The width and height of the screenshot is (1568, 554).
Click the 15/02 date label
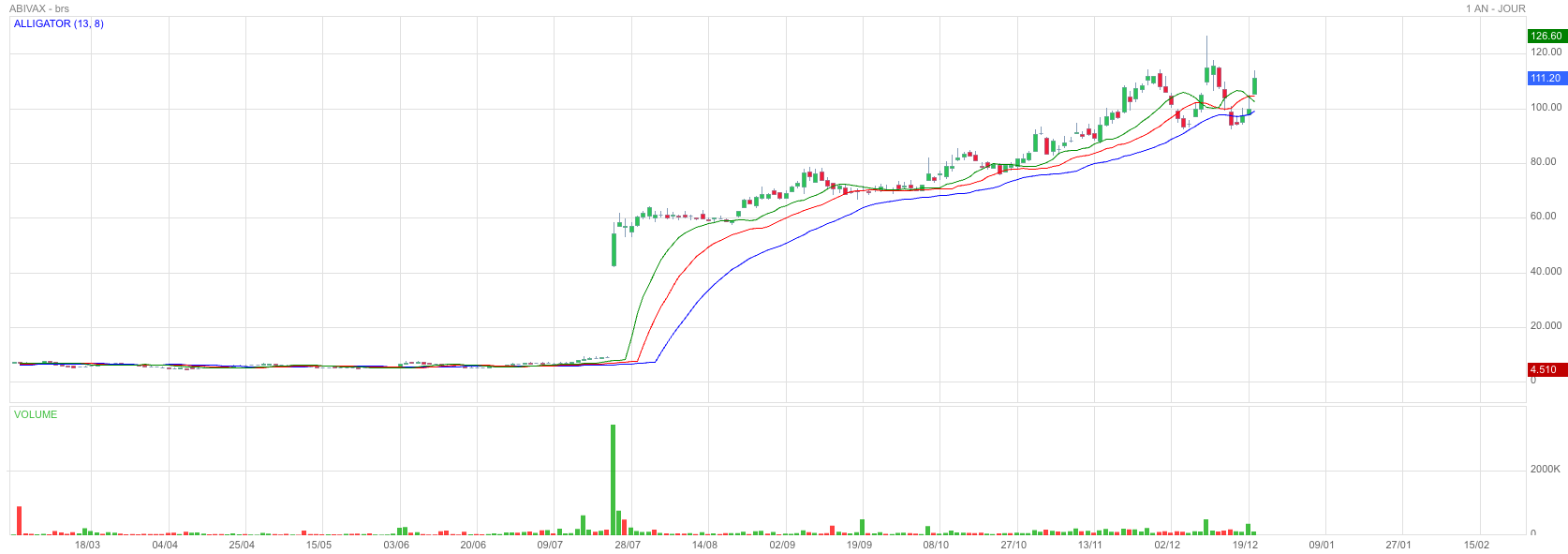click(x=1476, y=545)
